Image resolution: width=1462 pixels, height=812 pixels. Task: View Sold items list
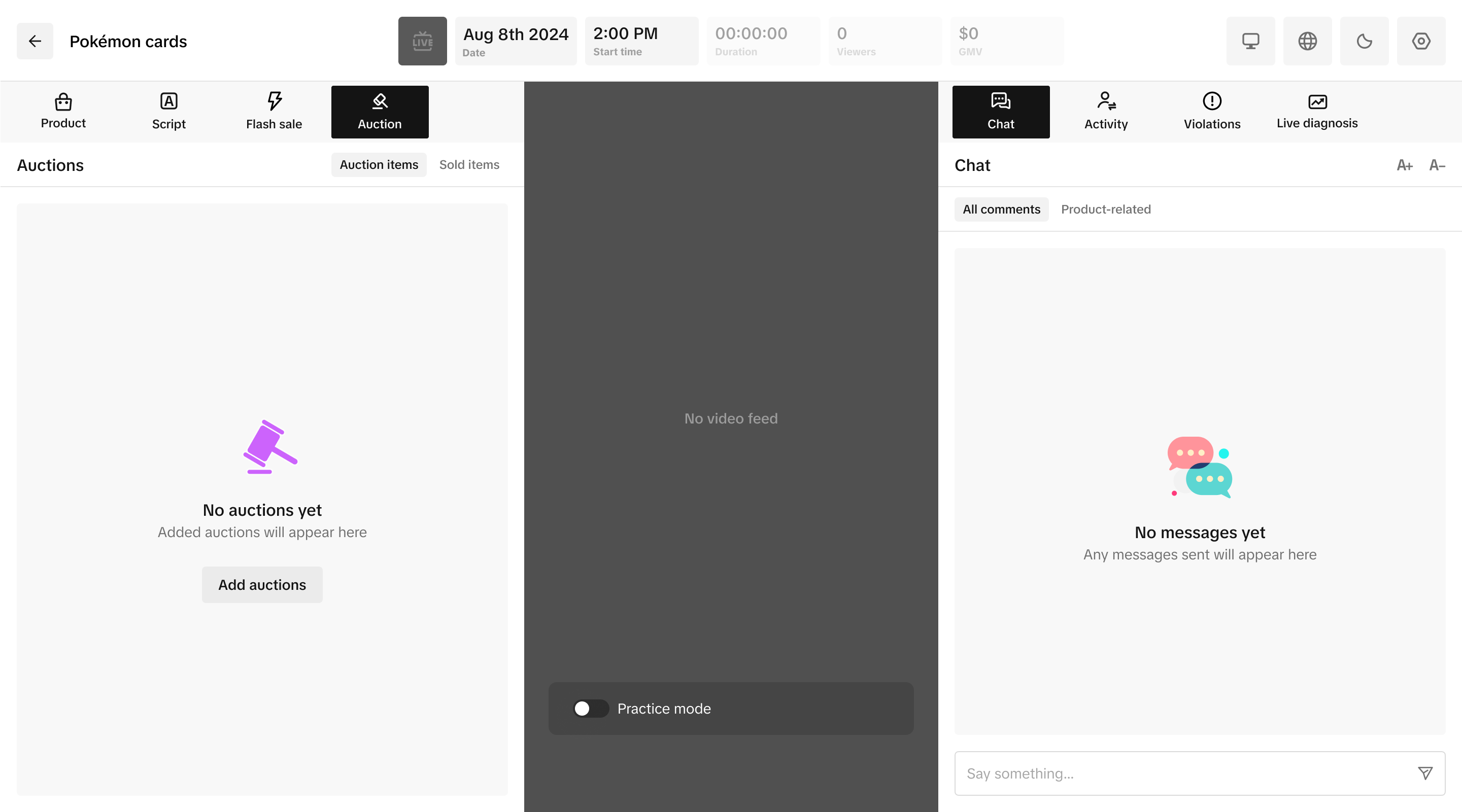point(469,164)
